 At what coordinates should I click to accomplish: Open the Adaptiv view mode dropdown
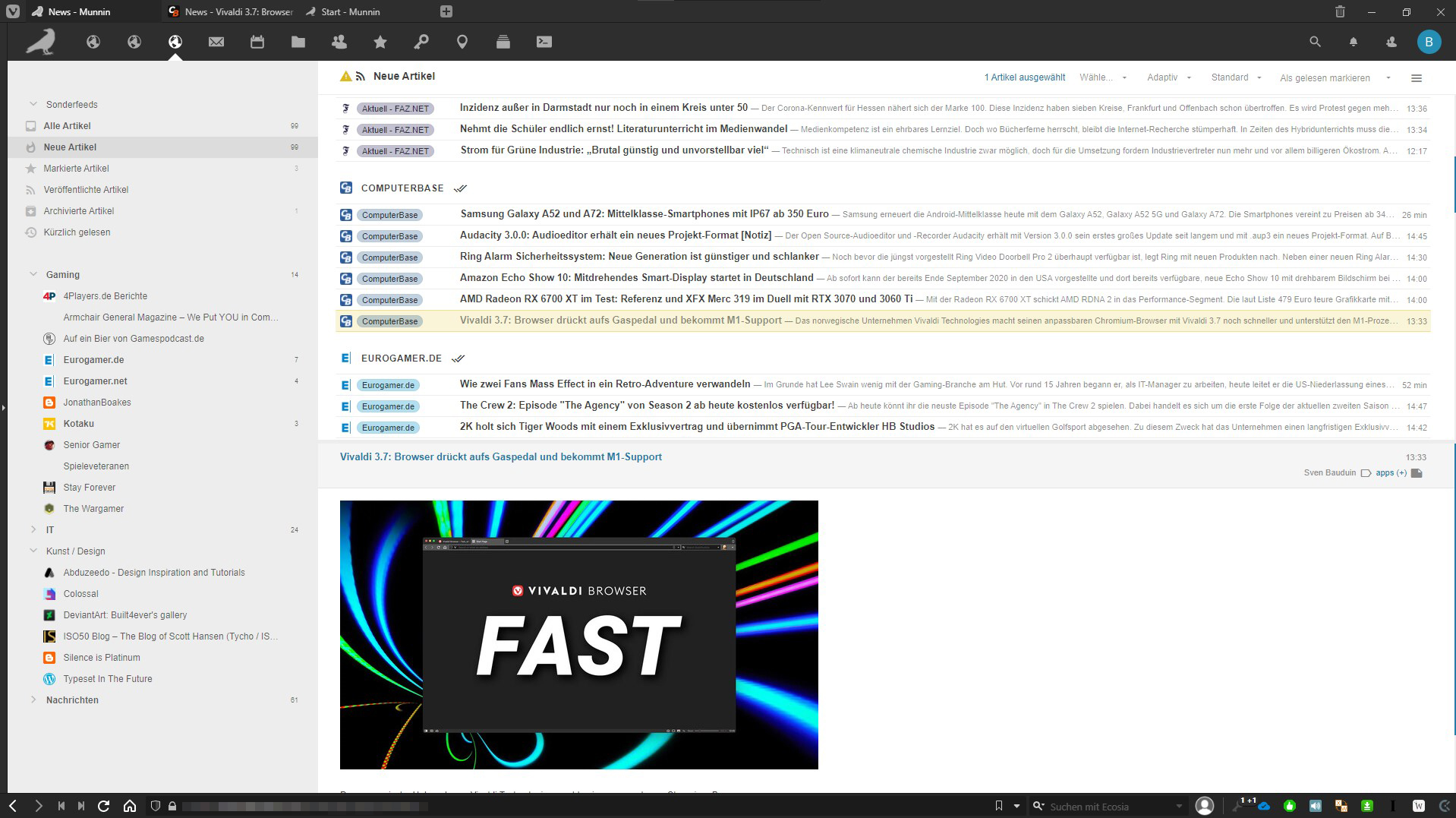(1169, 77)
